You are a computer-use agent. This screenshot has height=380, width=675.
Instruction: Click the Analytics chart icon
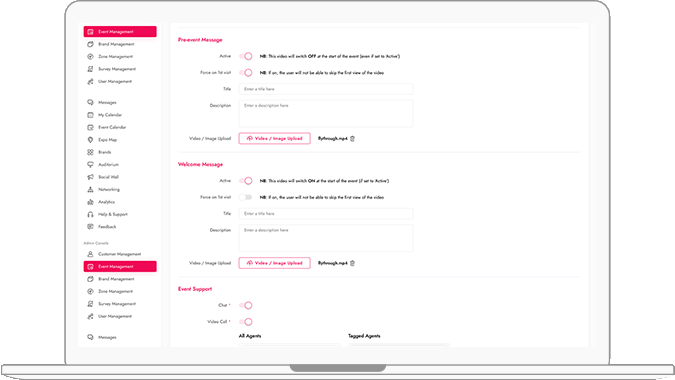click(90, 202)
